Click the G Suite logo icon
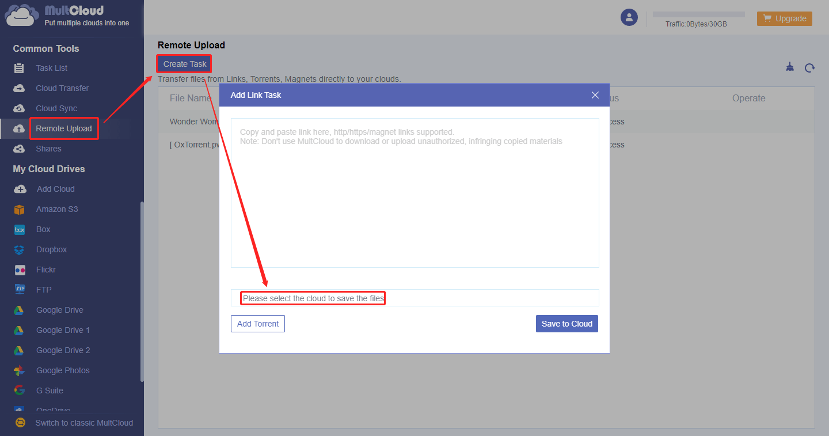 click(x=20, y=390)
